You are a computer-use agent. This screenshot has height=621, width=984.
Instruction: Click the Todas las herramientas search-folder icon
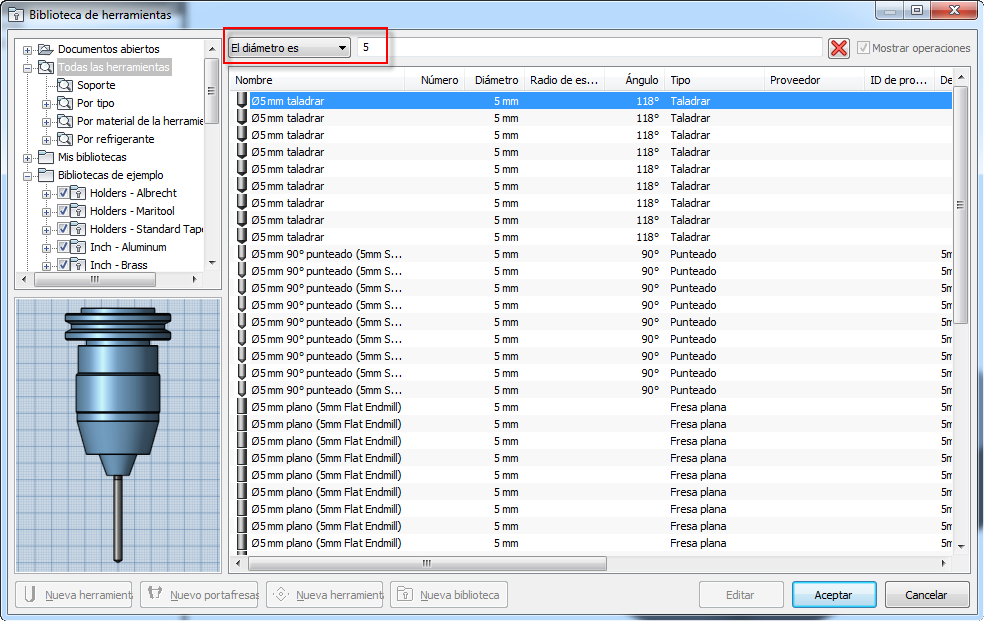coord(46,67)
